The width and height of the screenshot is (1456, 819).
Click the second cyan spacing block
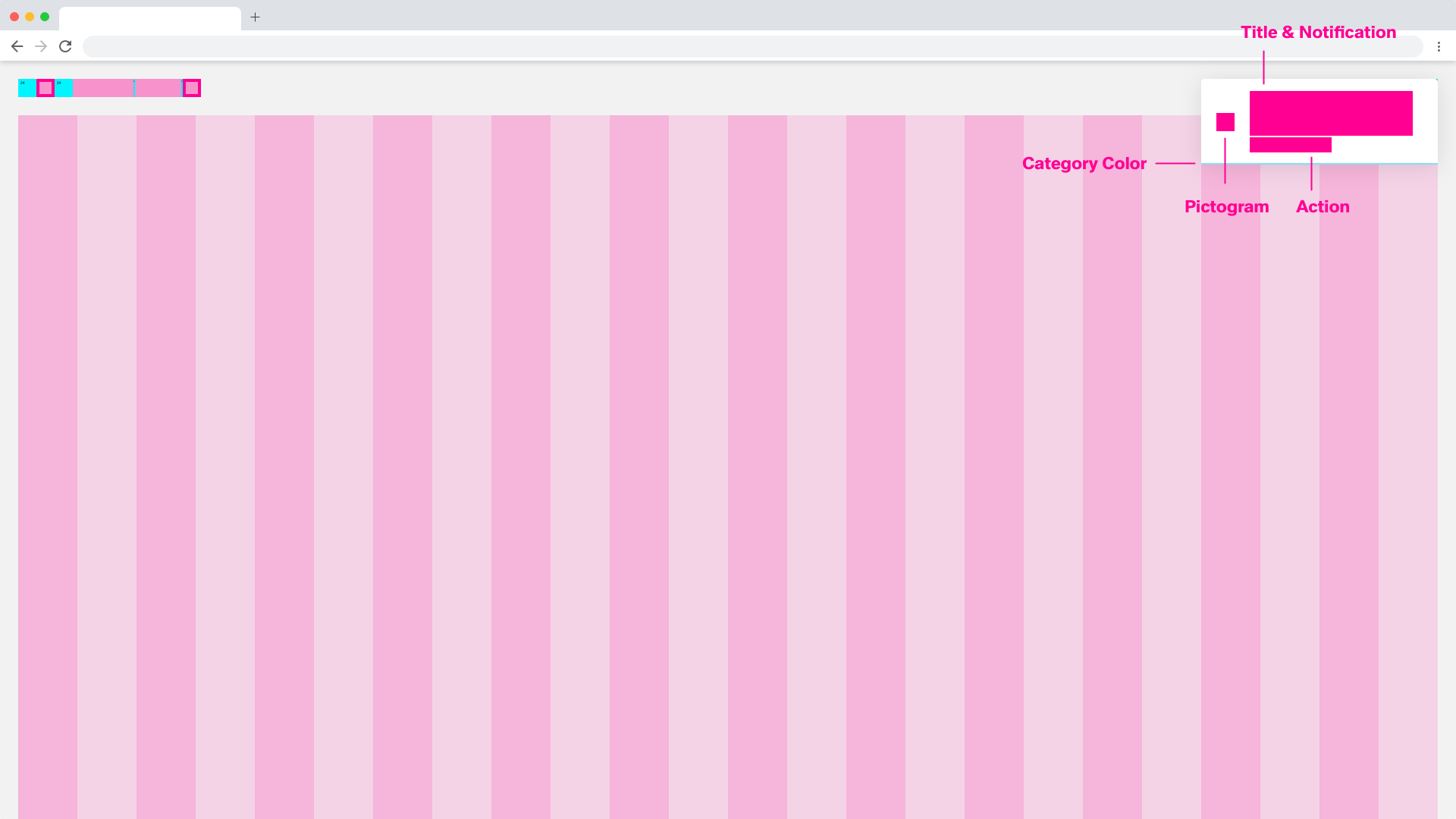tap(64, 88)
